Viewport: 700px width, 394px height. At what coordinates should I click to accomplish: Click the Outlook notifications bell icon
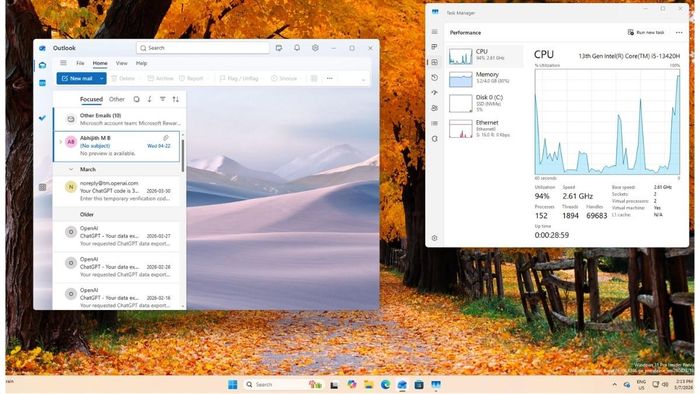coord(297,48)
